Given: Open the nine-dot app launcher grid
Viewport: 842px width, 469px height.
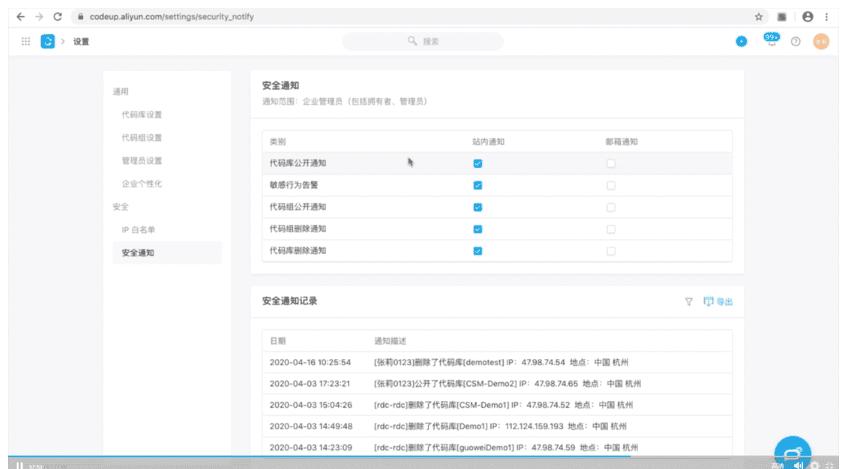Looking at the screenshot, I should [x=25, y=41].
